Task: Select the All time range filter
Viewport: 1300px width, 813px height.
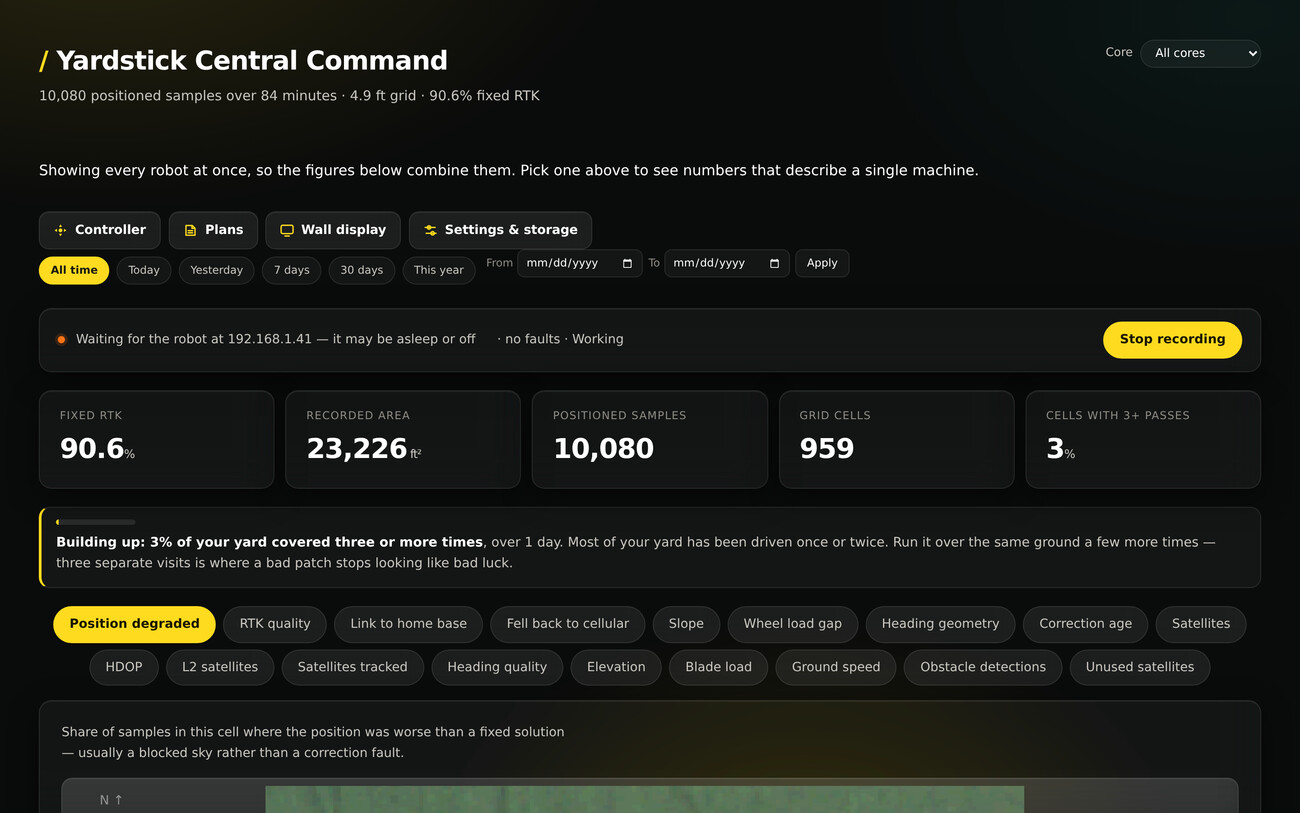Action: point(74,270)
